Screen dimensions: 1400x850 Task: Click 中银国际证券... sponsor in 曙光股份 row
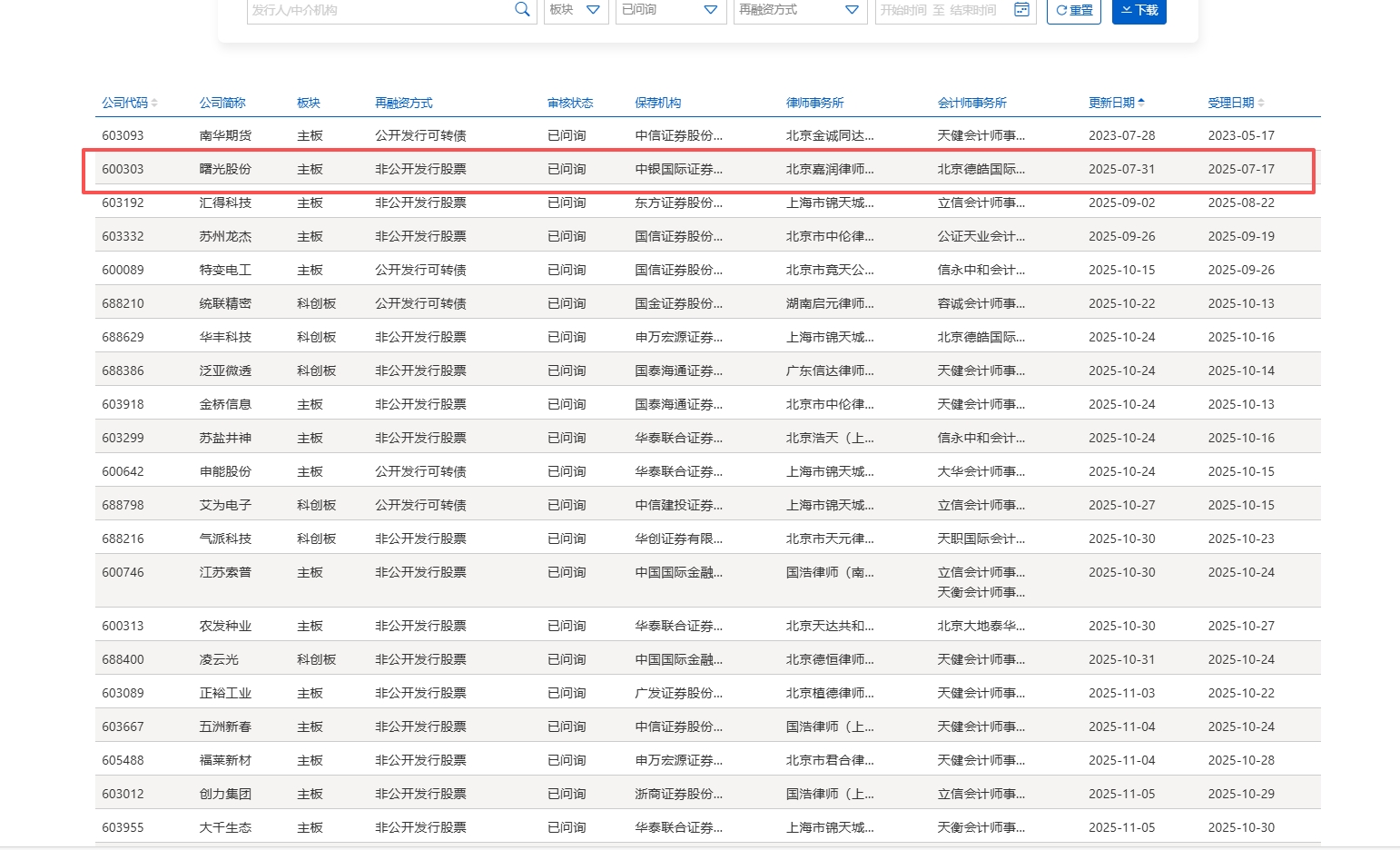pos(679,169)
